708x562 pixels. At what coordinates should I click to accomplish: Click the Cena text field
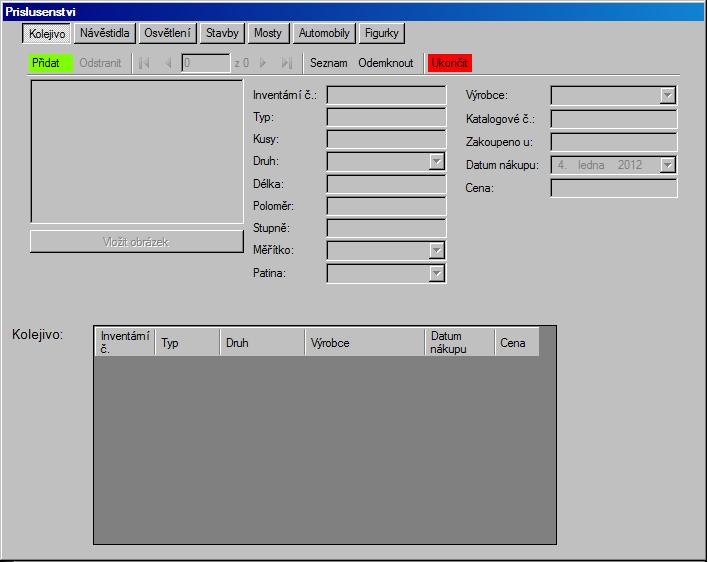tap(613, 188)
